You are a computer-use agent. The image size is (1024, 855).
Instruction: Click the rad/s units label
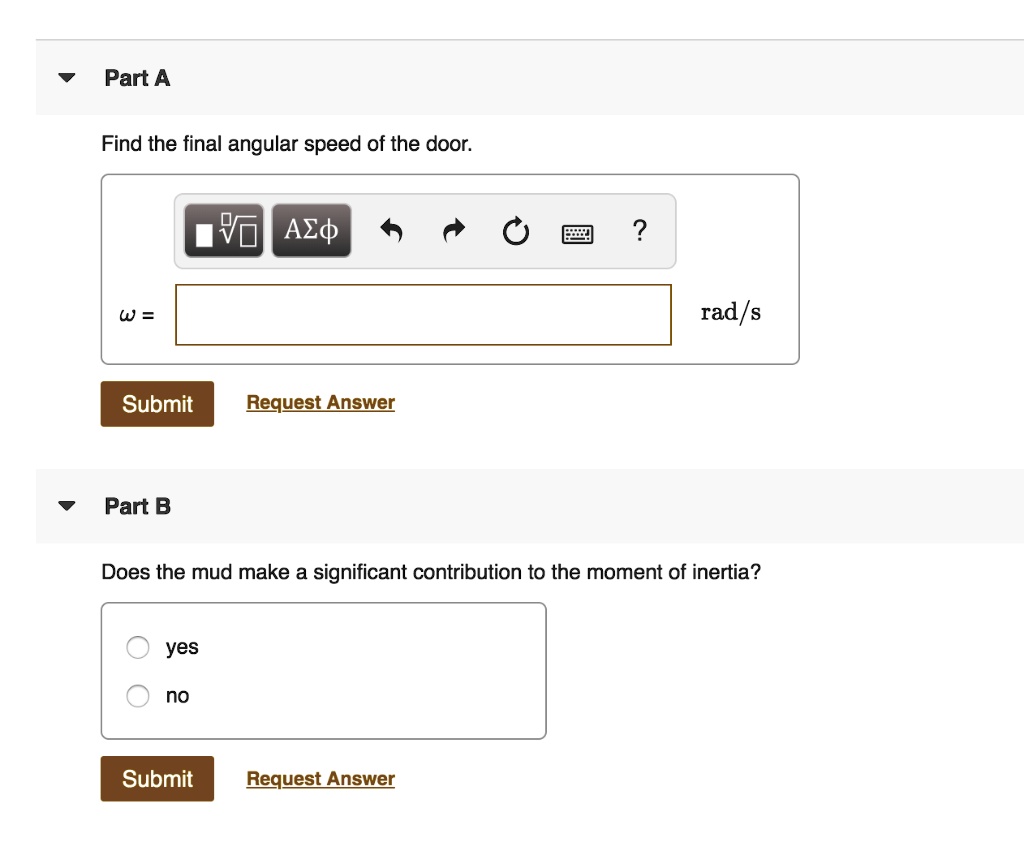tap(730, 312)
